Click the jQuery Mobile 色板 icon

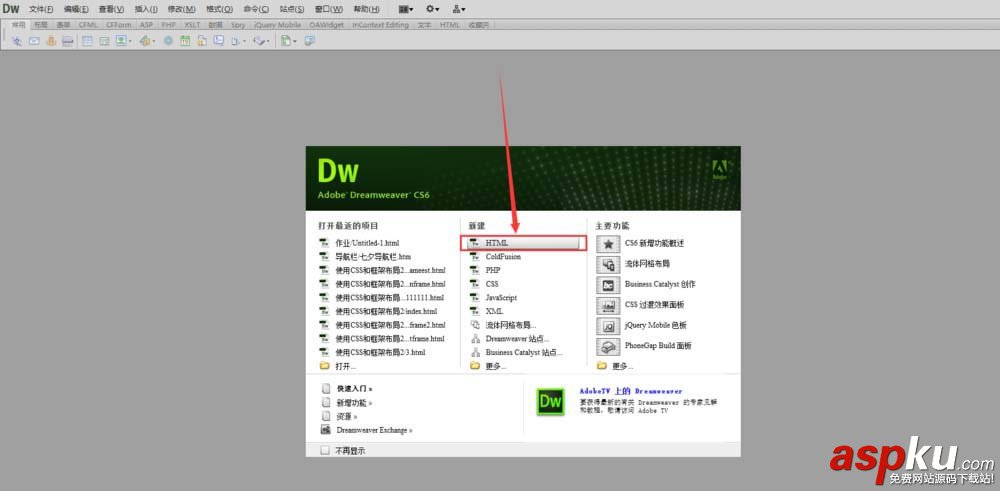[x=608, y=325]
